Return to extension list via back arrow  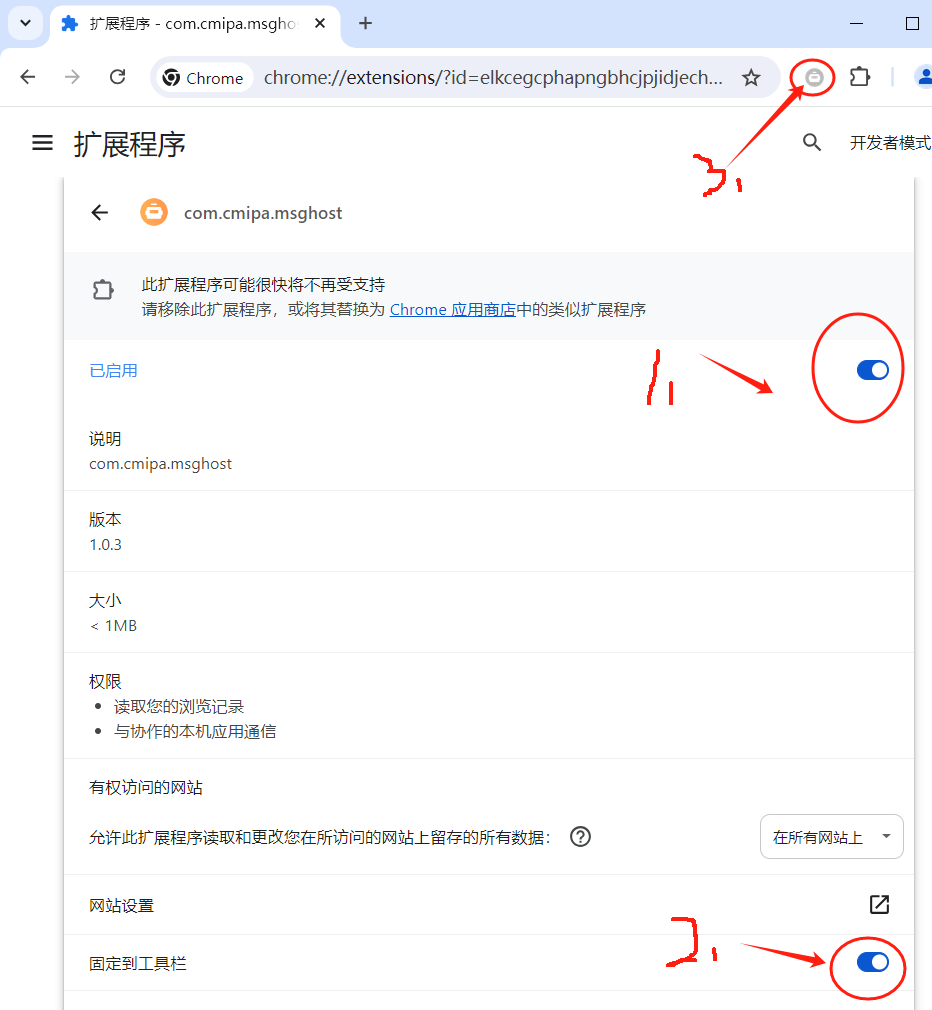click(100, 213)
